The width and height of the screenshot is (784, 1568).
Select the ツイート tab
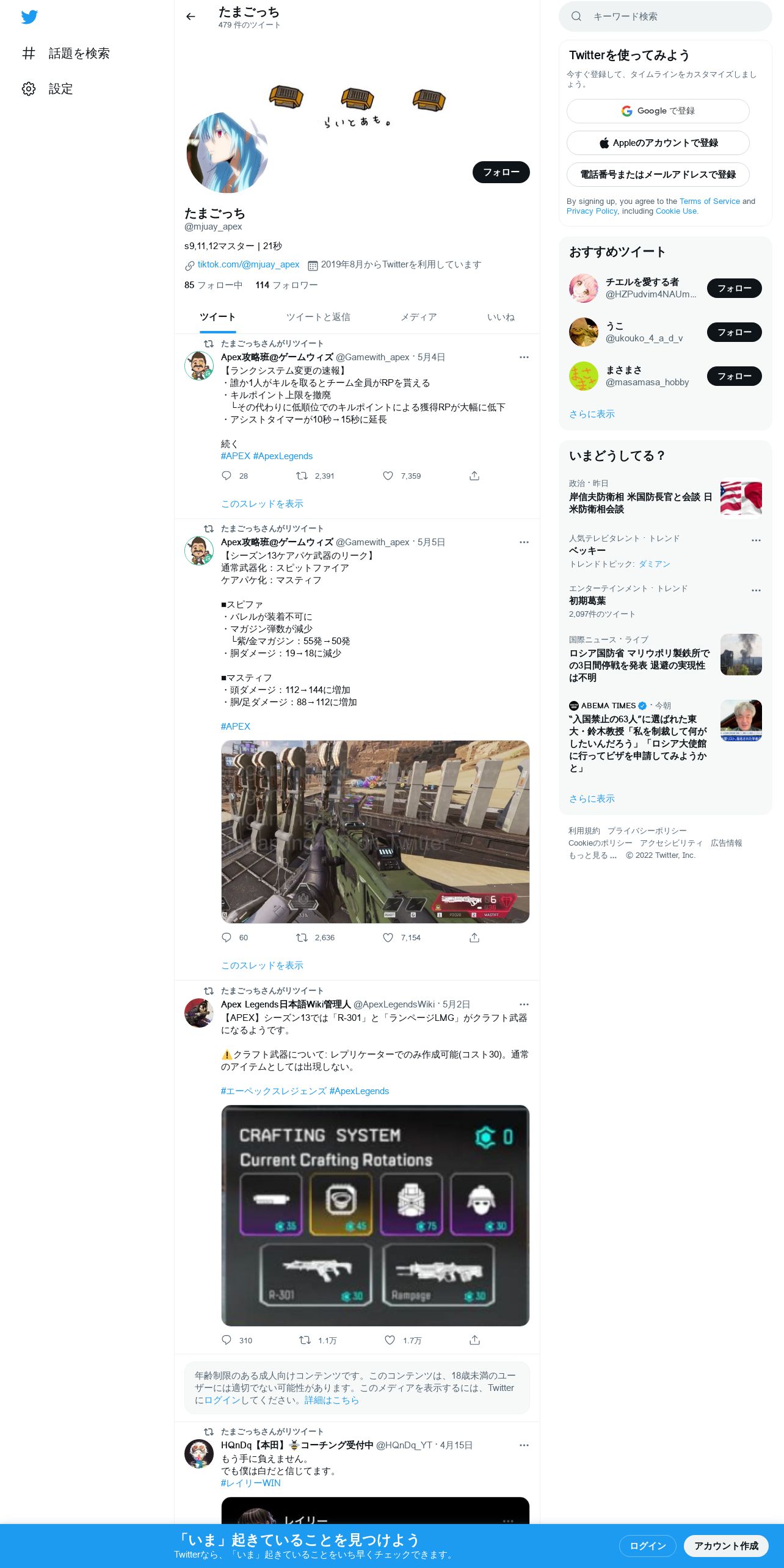pos(217,317)
